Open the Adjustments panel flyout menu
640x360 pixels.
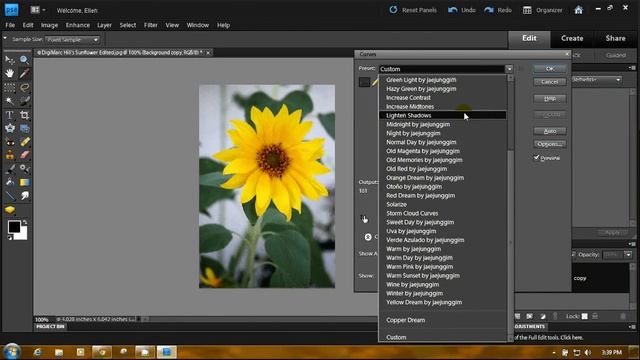[632, 327]
